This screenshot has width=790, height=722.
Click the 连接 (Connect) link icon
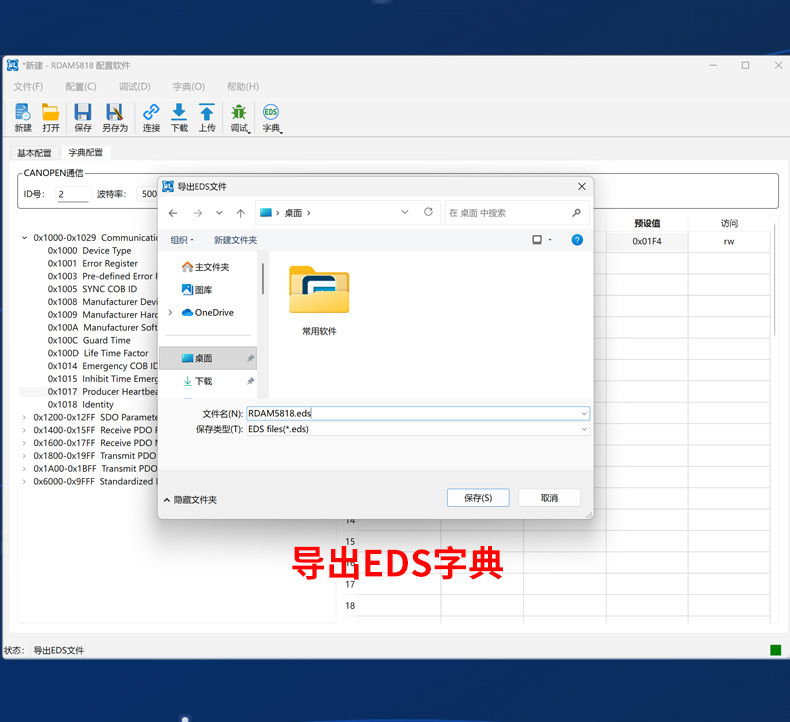[x=151, y=113]
